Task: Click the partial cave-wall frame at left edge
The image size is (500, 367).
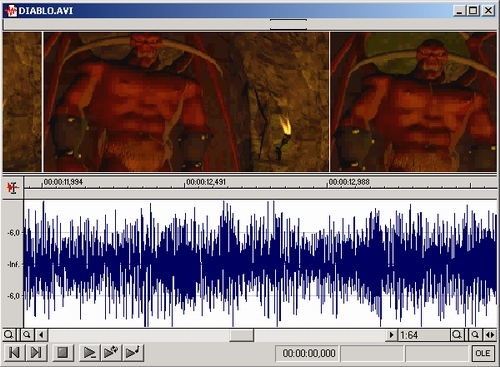Action: (x=22, y=102)
